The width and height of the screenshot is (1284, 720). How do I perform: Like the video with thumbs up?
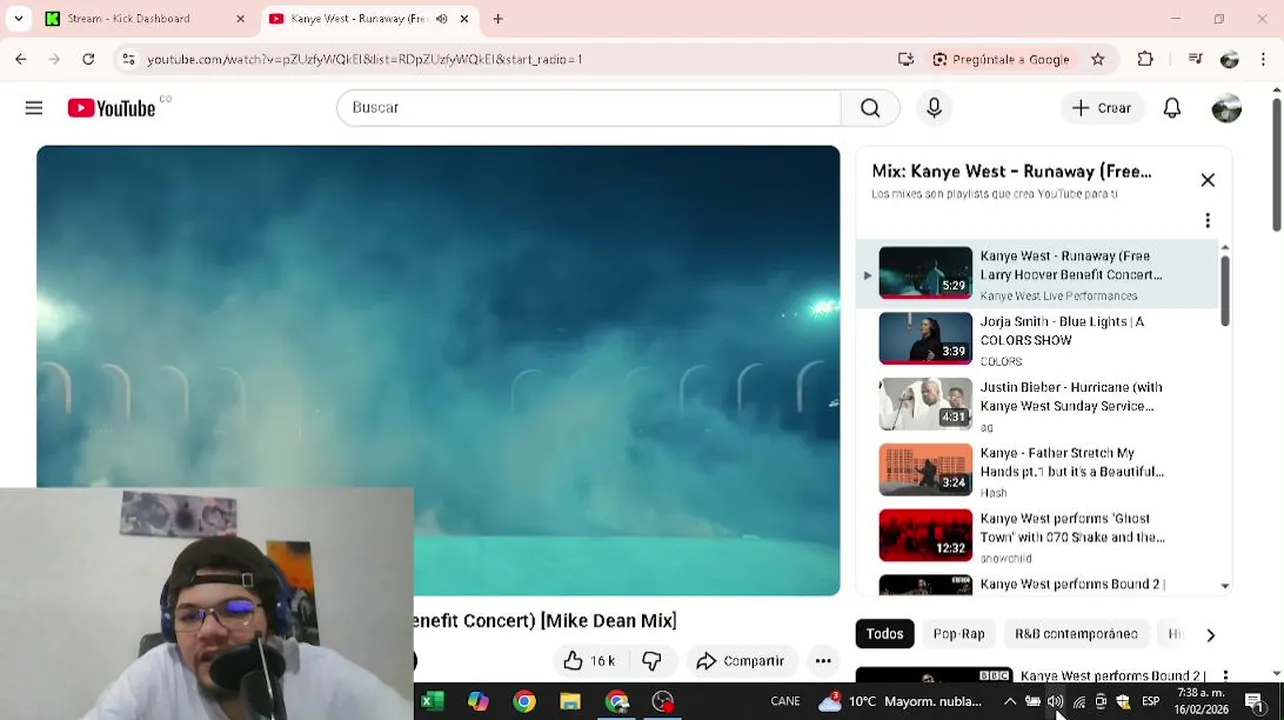point(590,661)
